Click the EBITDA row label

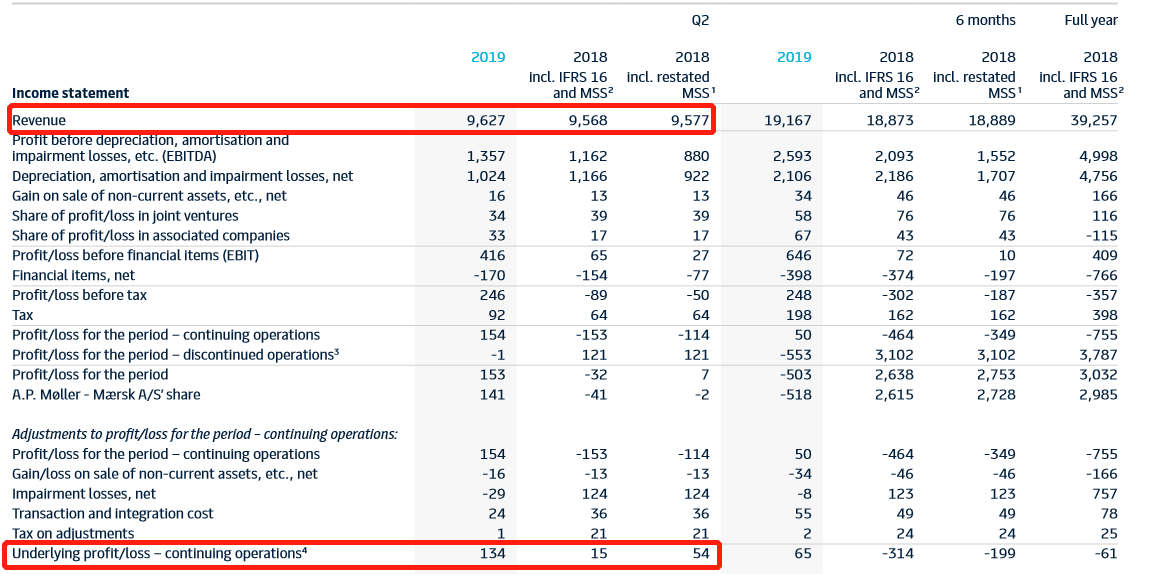150,147
